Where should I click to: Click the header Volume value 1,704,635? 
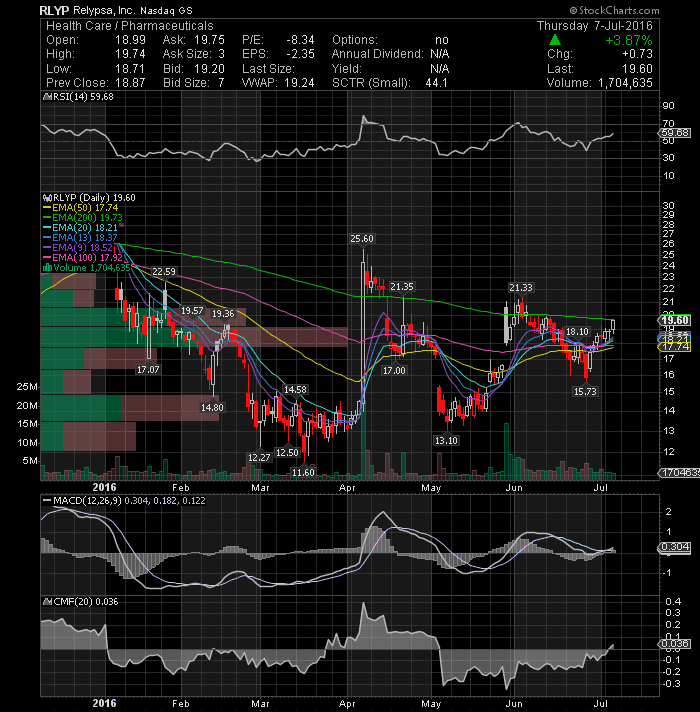[625, 83]
